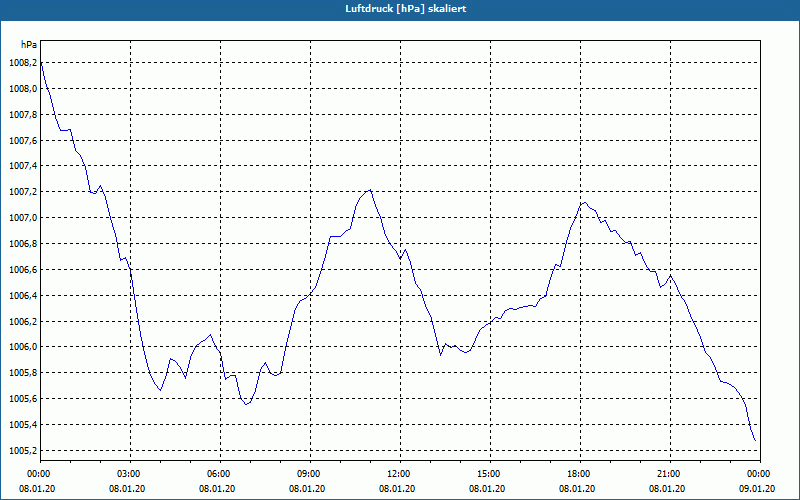Click the 1005,6 y-axis value

click(x=23, y=399)
